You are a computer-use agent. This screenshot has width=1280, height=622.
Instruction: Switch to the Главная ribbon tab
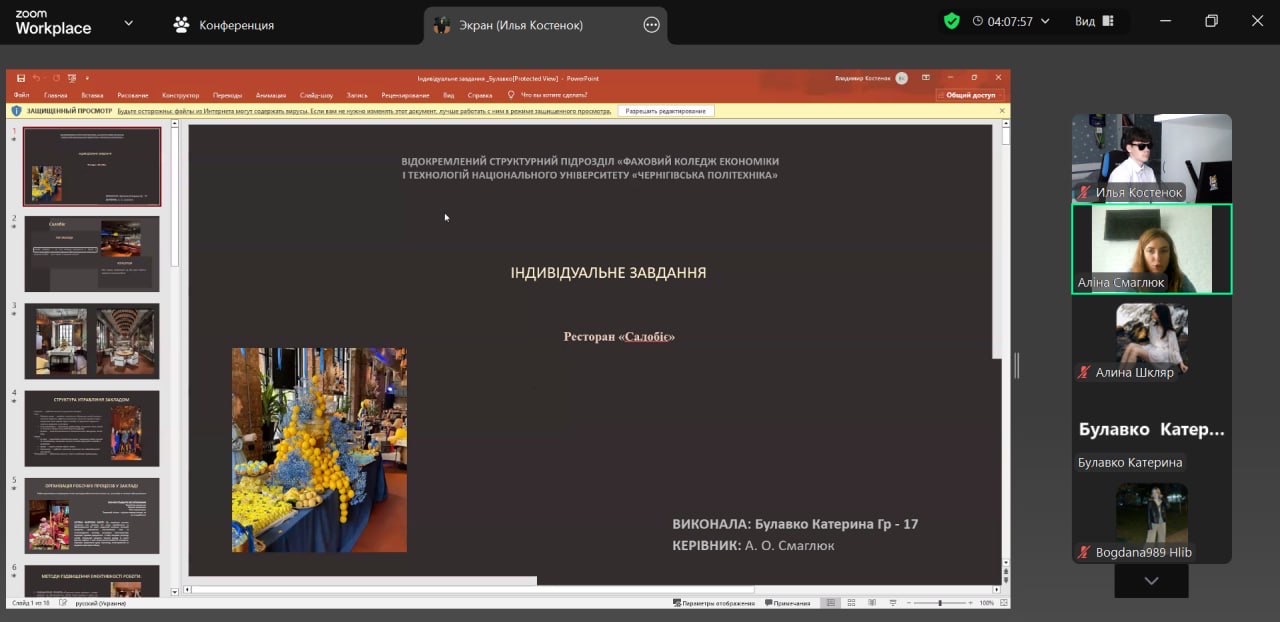tap(56, 95)
